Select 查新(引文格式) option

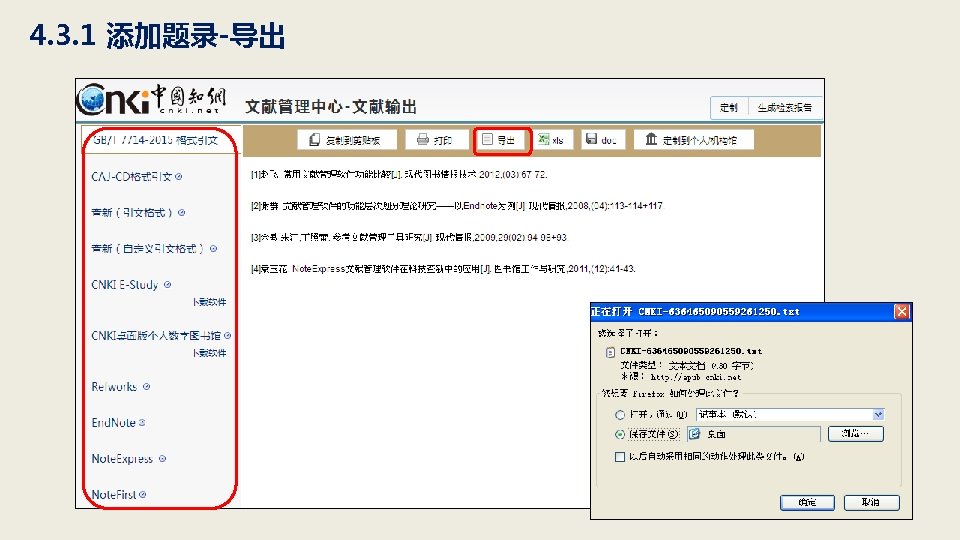pos(132,212)
